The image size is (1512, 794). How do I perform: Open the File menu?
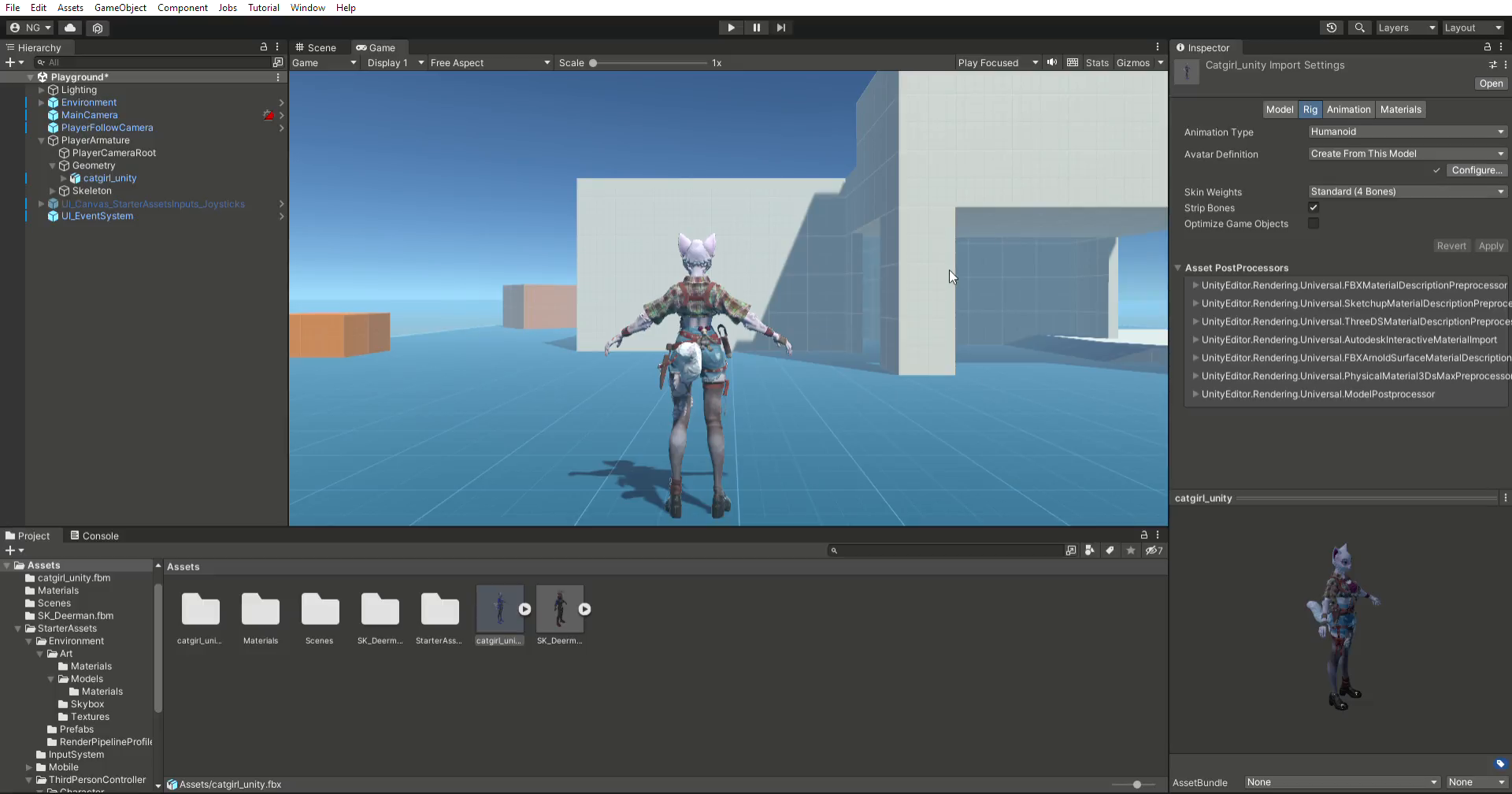13,8
